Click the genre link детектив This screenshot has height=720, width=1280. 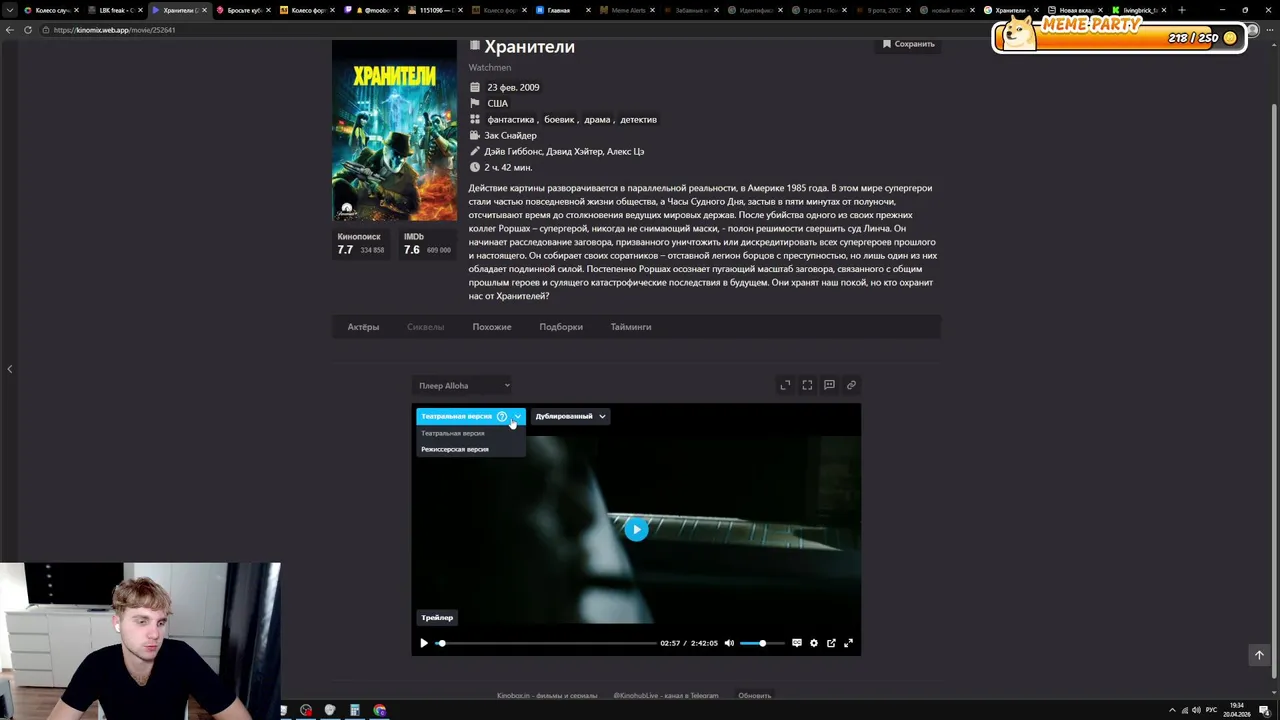pyautogui.click(x=638, y=119)
